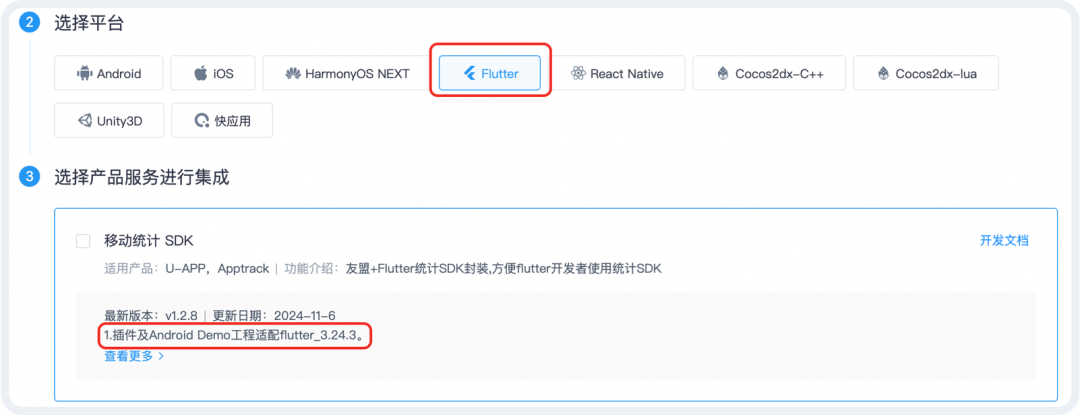The image size is (1080, 415).
Task: Click the Android robot icon
Action: [84, 74]
